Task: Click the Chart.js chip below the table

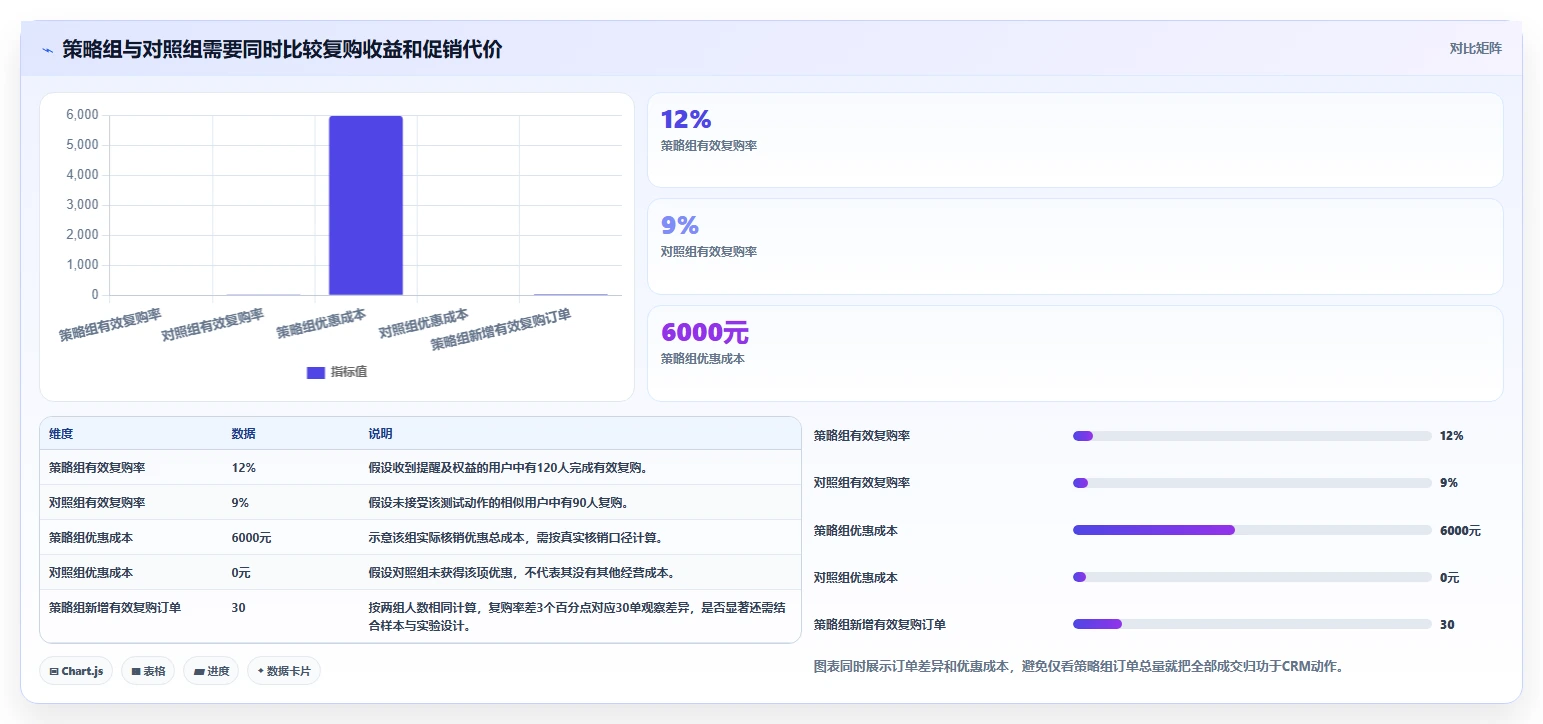Action: click(x=77, y=671)
